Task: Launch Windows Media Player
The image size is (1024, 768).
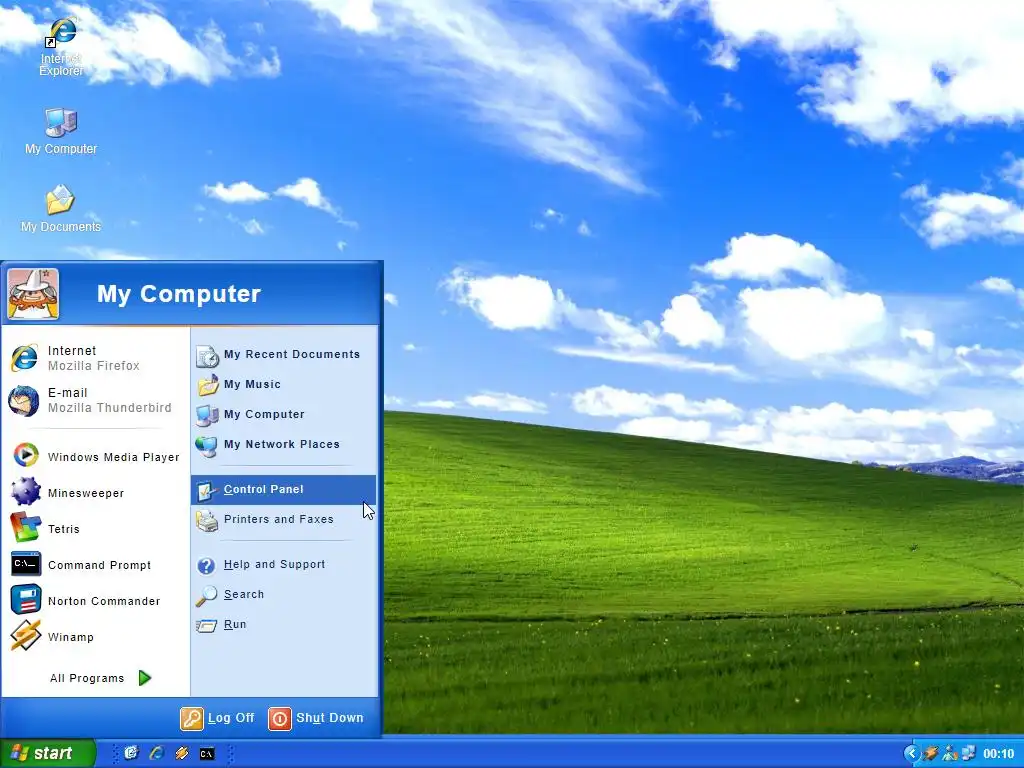Action: (95, 456)
